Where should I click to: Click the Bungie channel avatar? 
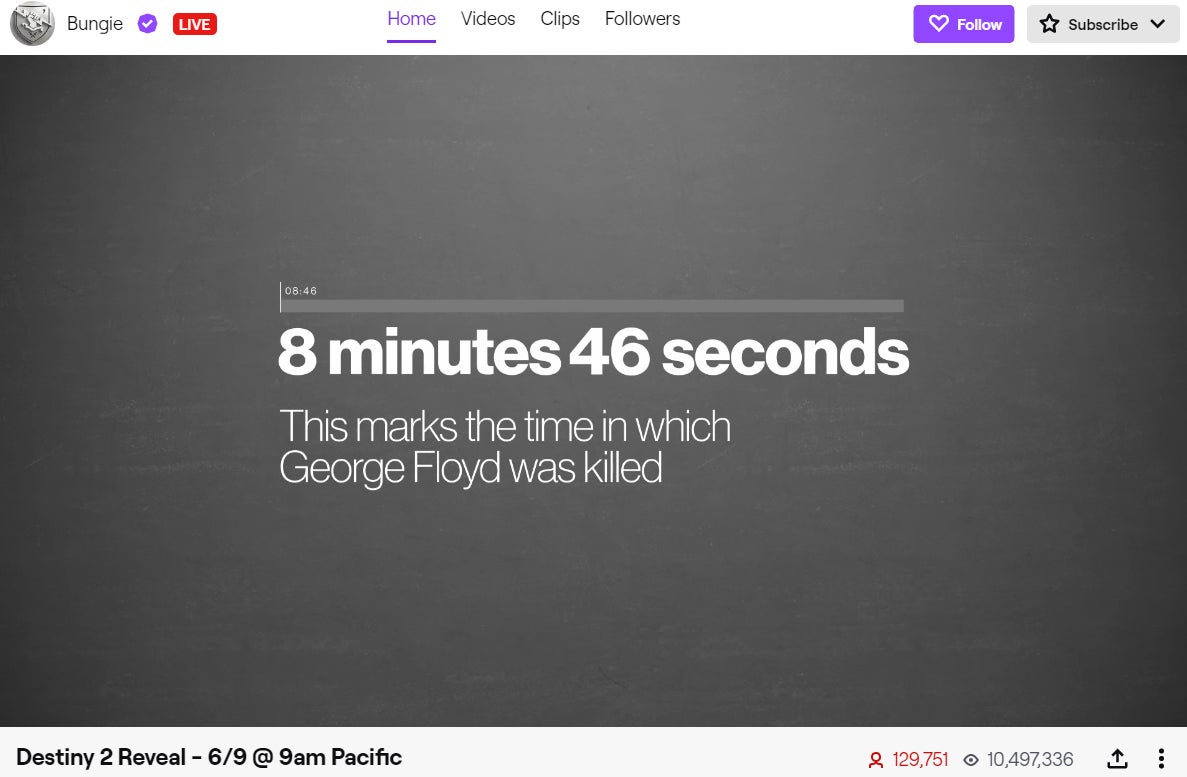coord(32,24)
